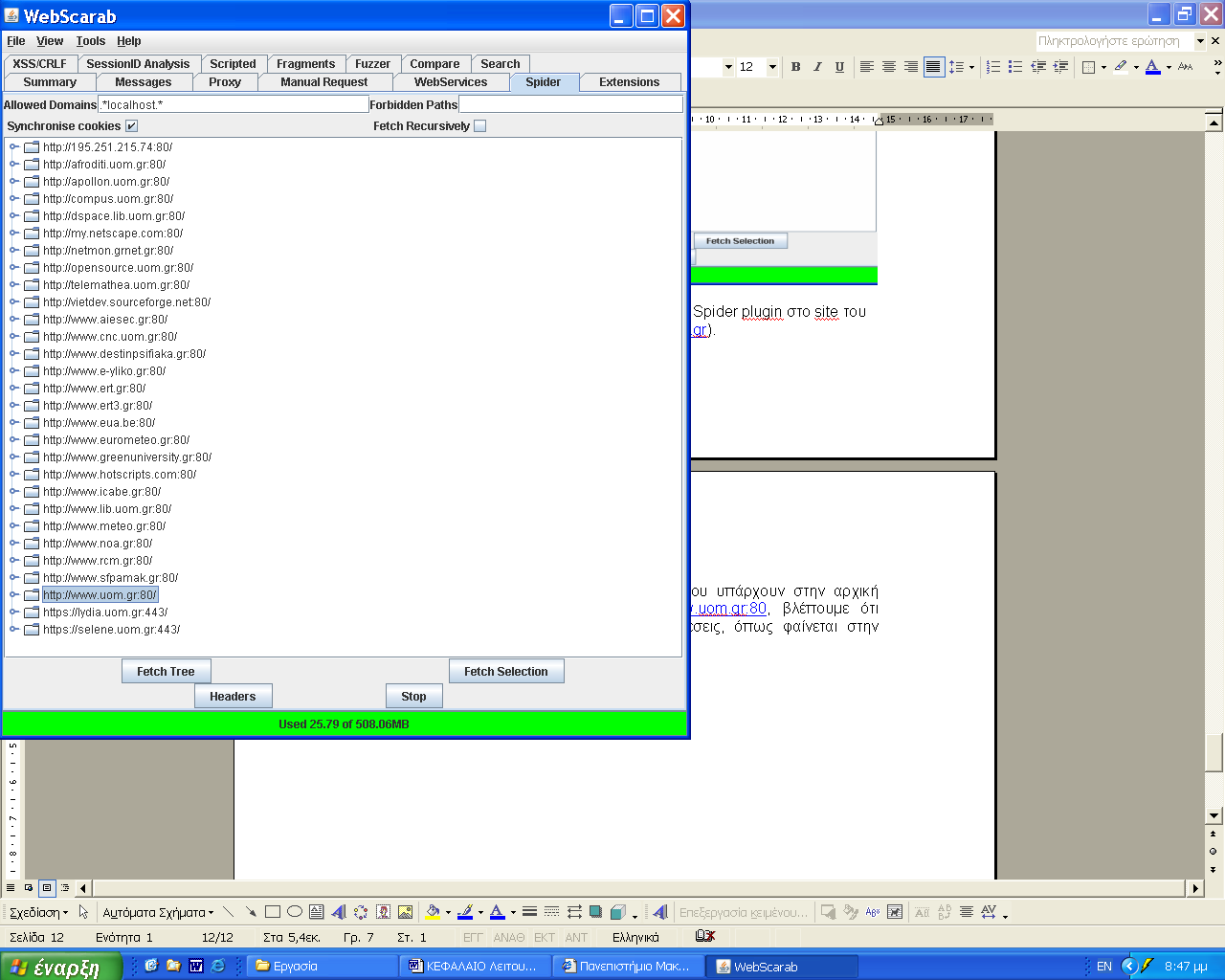Click spelling status icon in Word status bar
Viewport: 1225px width, 980px height.
click(x=705, y=937)
